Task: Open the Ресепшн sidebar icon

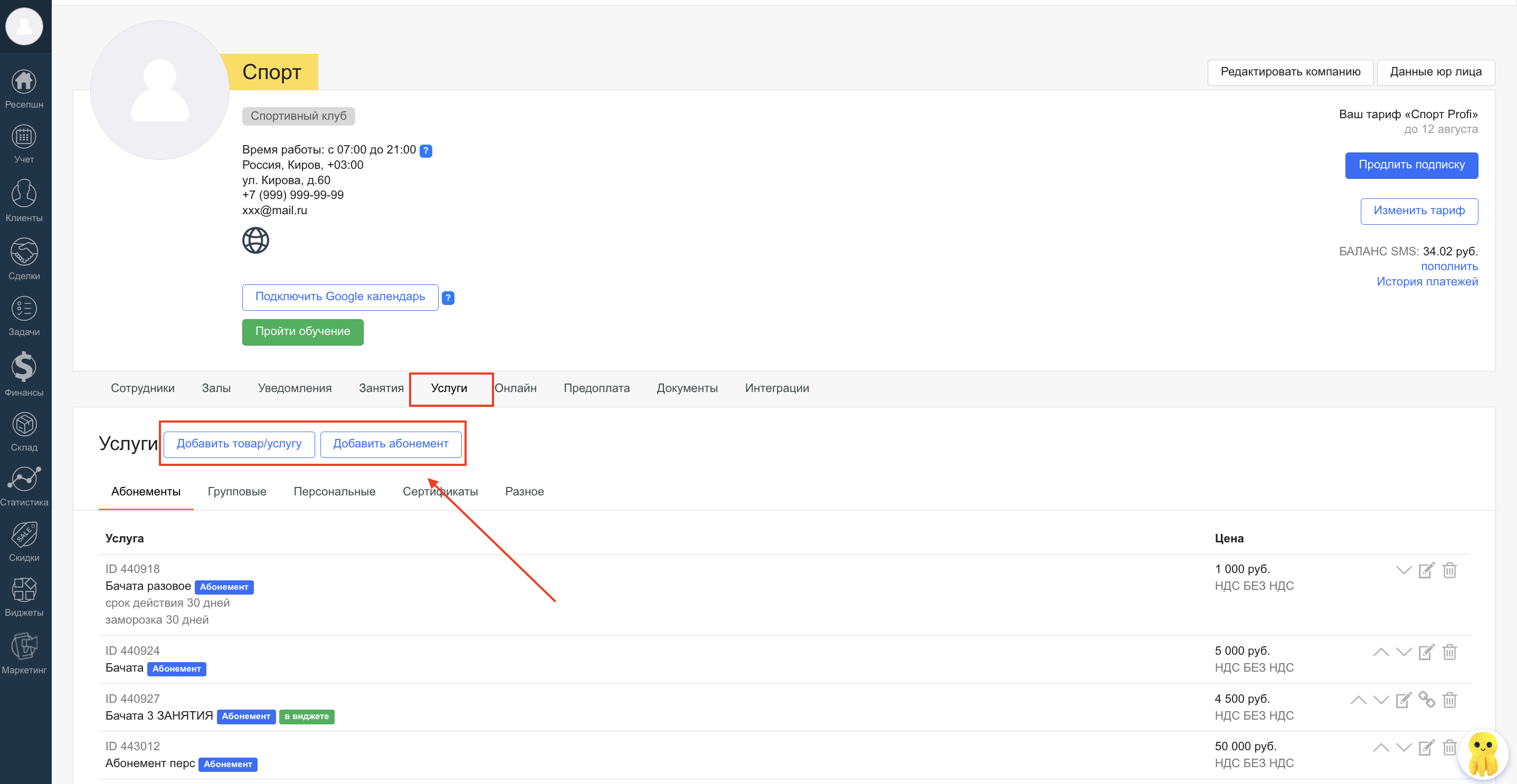Action: 24,82
